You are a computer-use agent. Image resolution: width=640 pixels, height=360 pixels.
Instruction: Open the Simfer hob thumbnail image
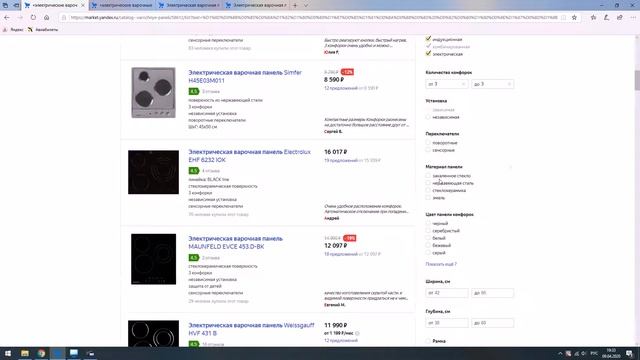[153, 93]
